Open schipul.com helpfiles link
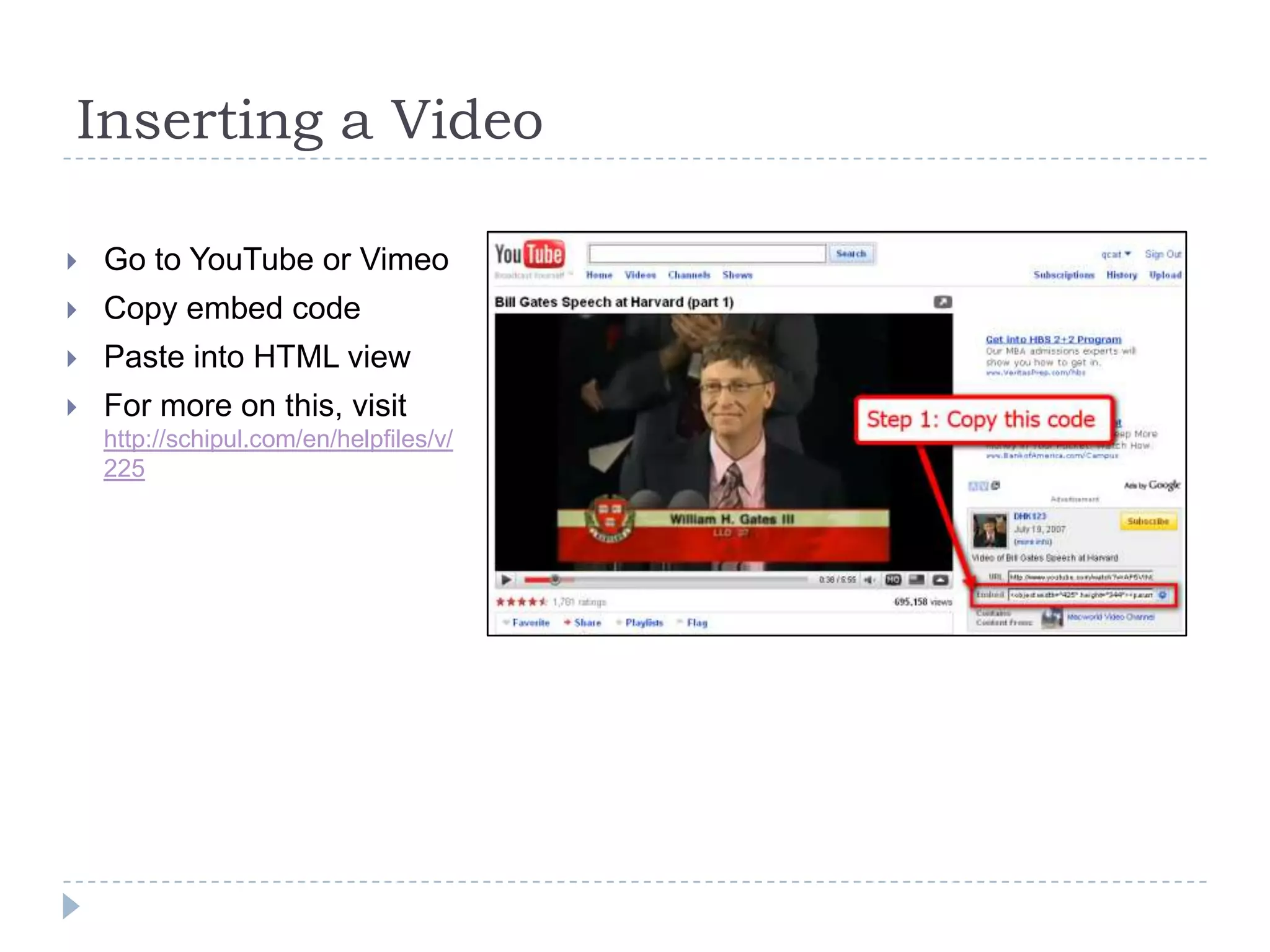 point(278,454)
